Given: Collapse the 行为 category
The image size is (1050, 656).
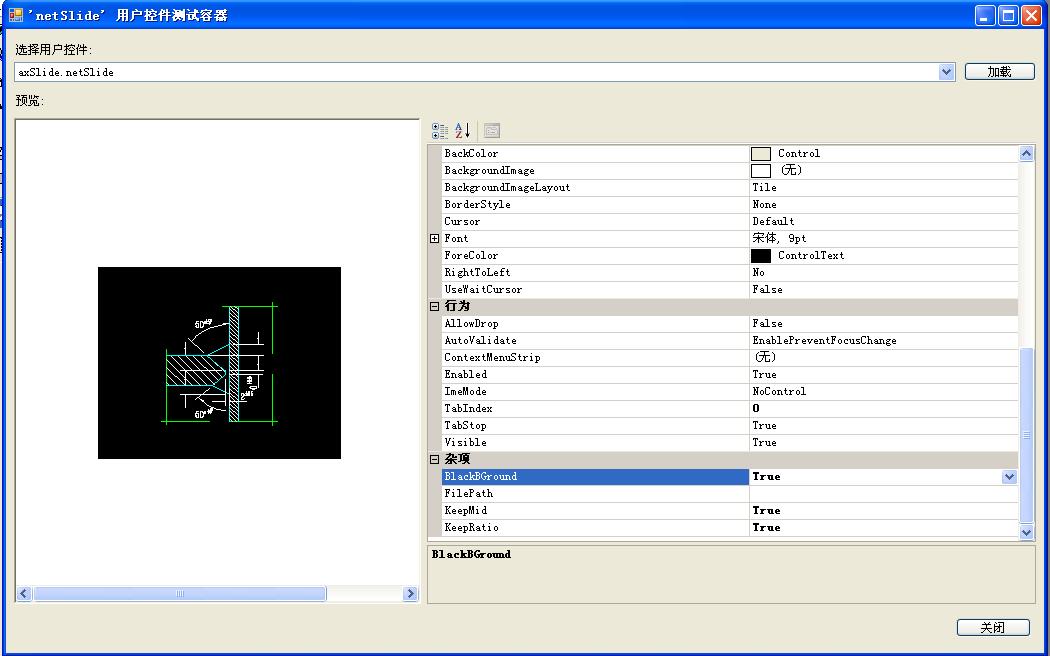Looking at the screenshot, I should (x=435, y=307).
